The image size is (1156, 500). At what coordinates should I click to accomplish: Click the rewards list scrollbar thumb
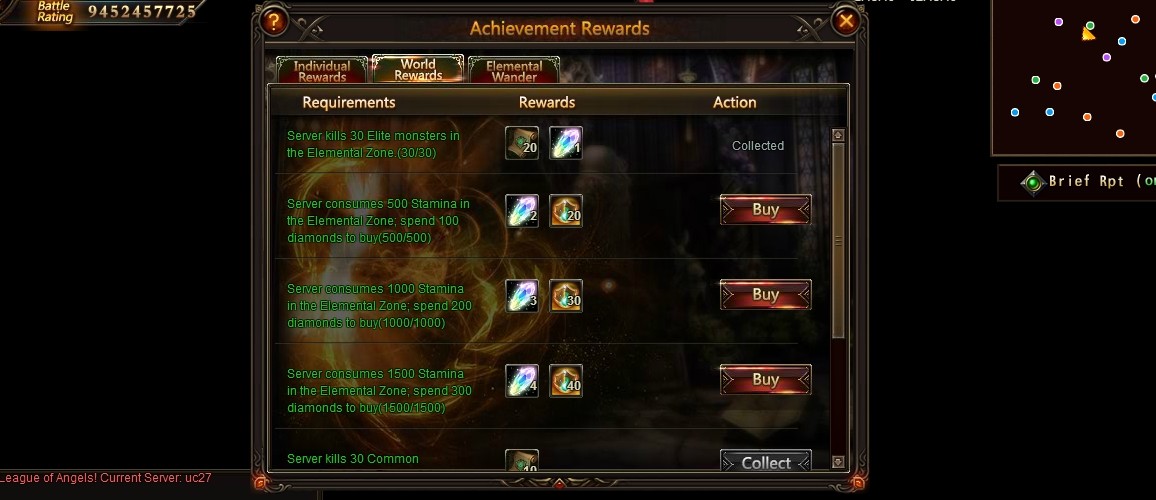tap(838, 240)
